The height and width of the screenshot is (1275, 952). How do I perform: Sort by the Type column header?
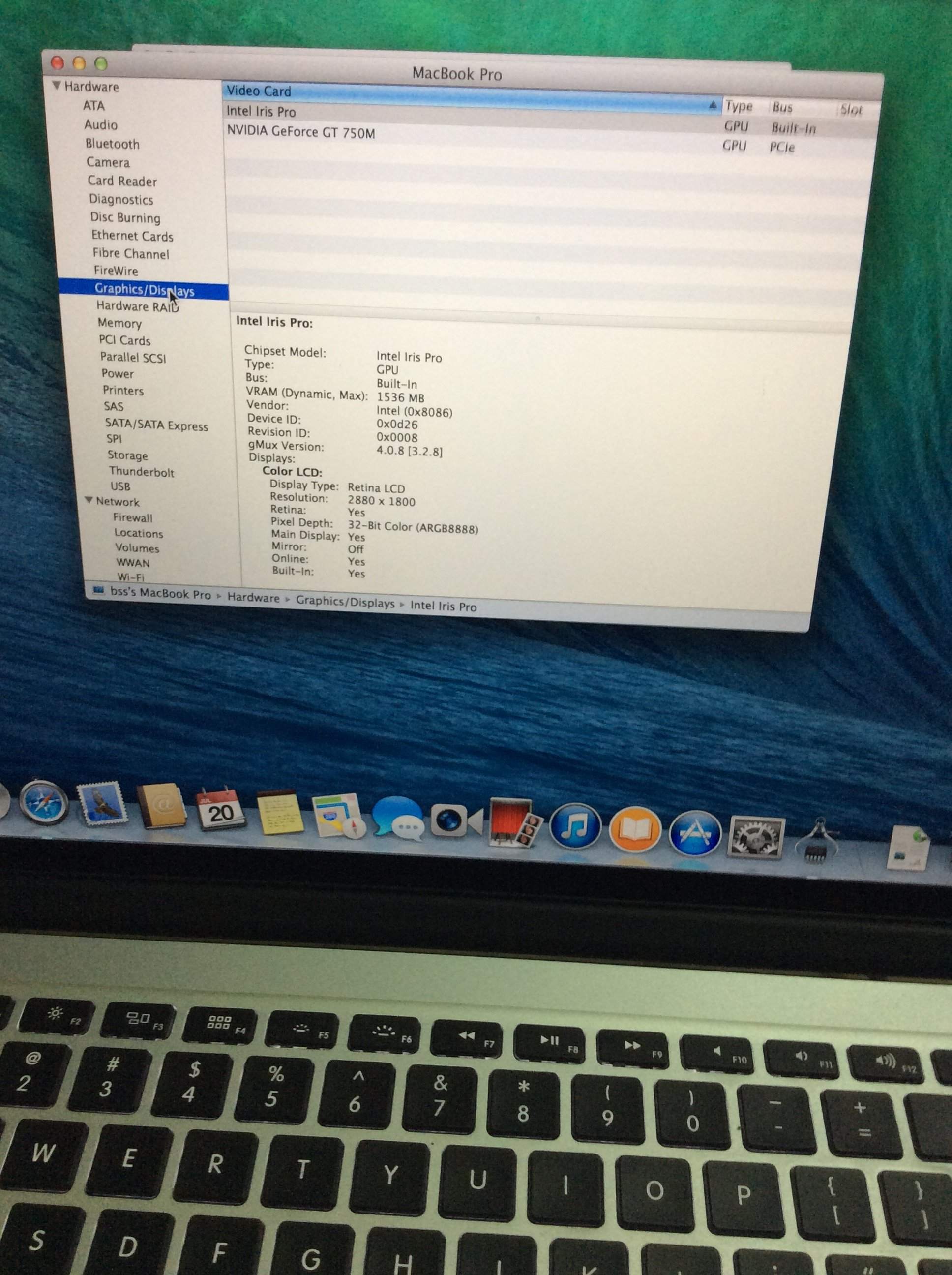[x=739, y=106]
